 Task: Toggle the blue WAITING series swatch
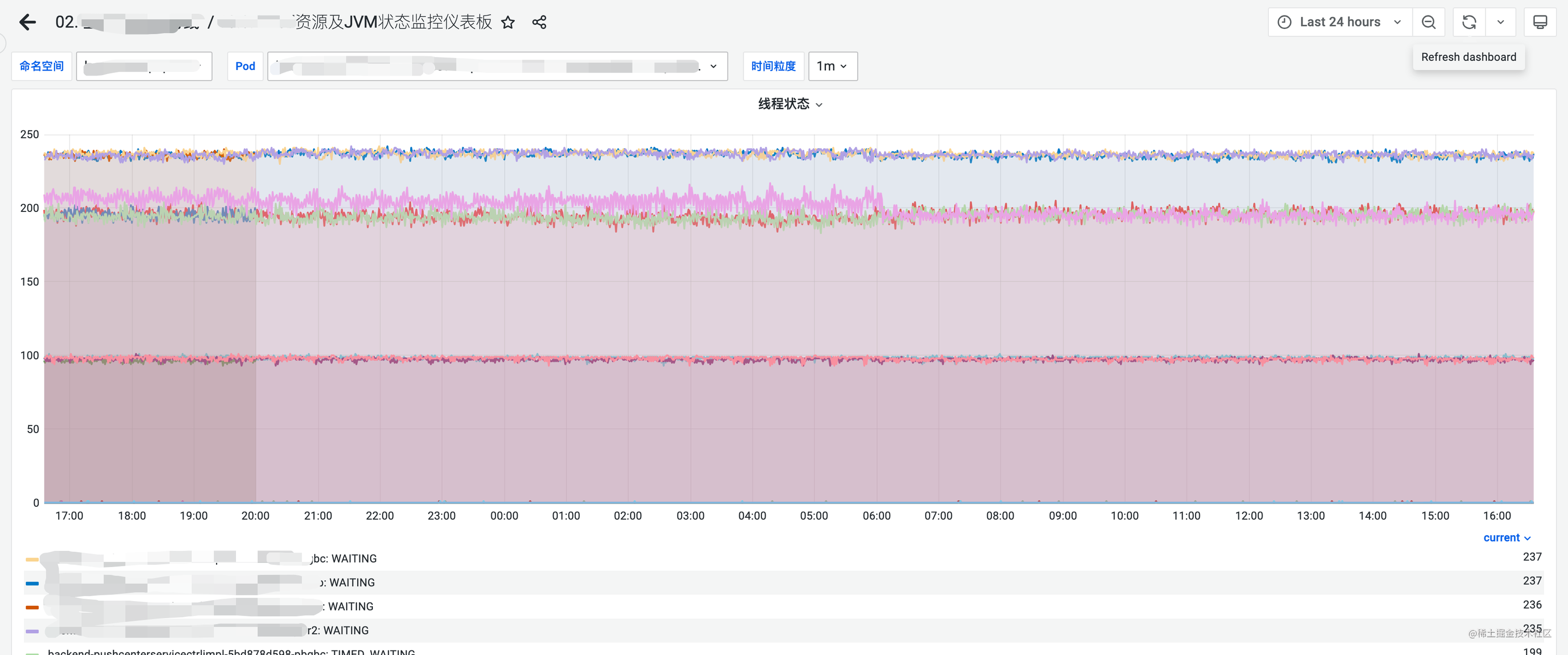[x=32, y=583]
